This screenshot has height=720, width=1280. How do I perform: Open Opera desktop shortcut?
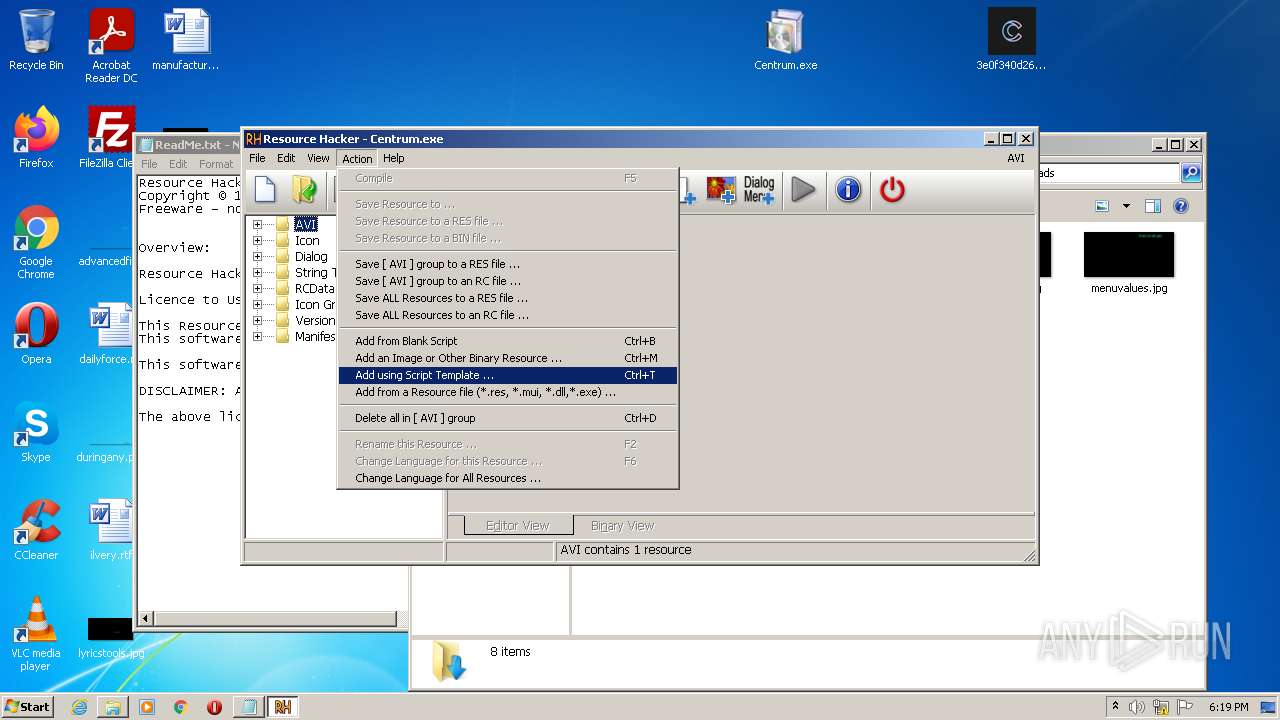click(x=36, y=334)
